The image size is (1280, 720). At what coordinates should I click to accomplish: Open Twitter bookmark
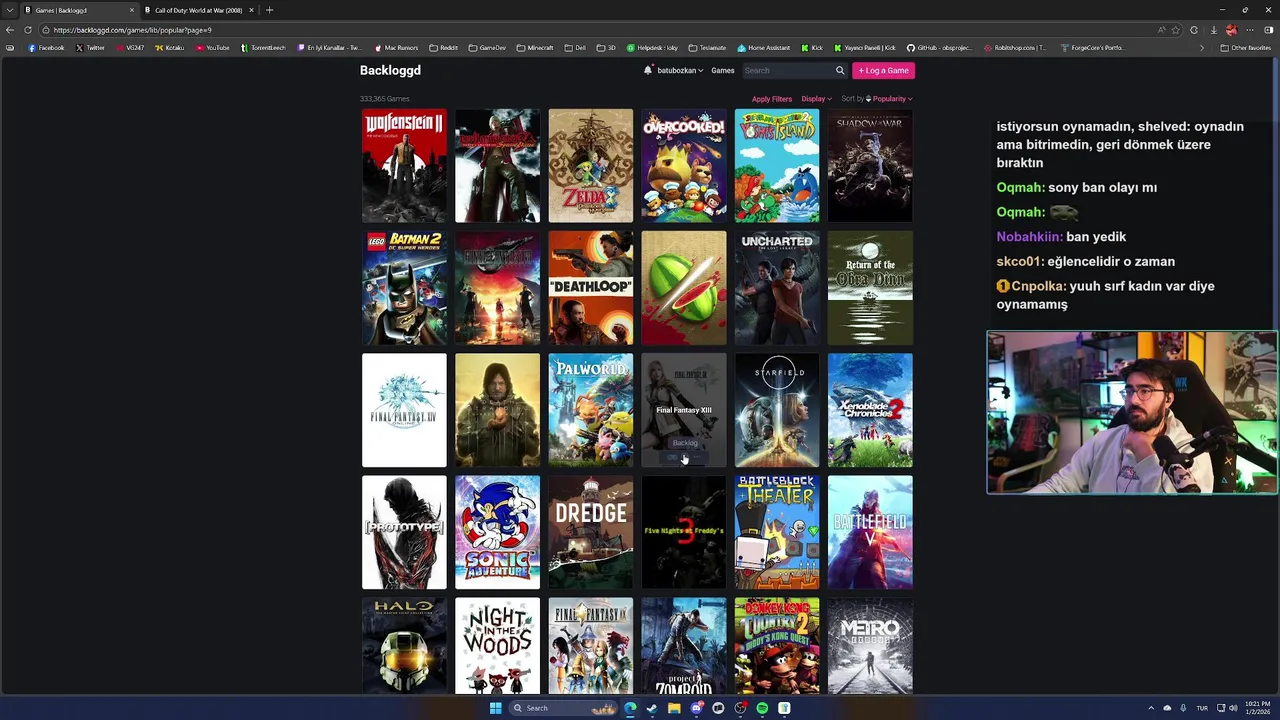(90, 47)
